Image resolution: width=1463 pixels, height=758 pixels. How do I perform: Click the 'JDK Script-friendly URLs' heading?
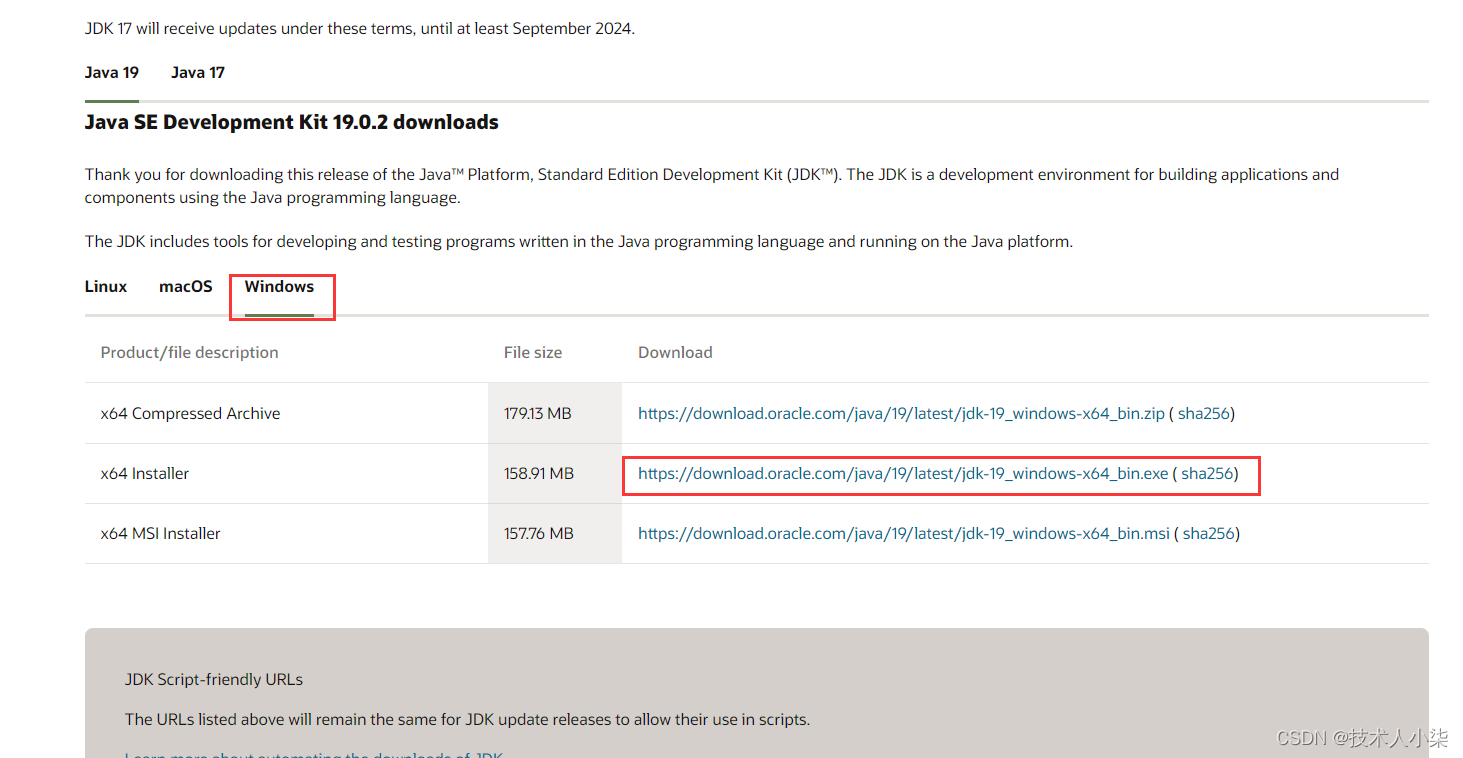tap(214, 680)
